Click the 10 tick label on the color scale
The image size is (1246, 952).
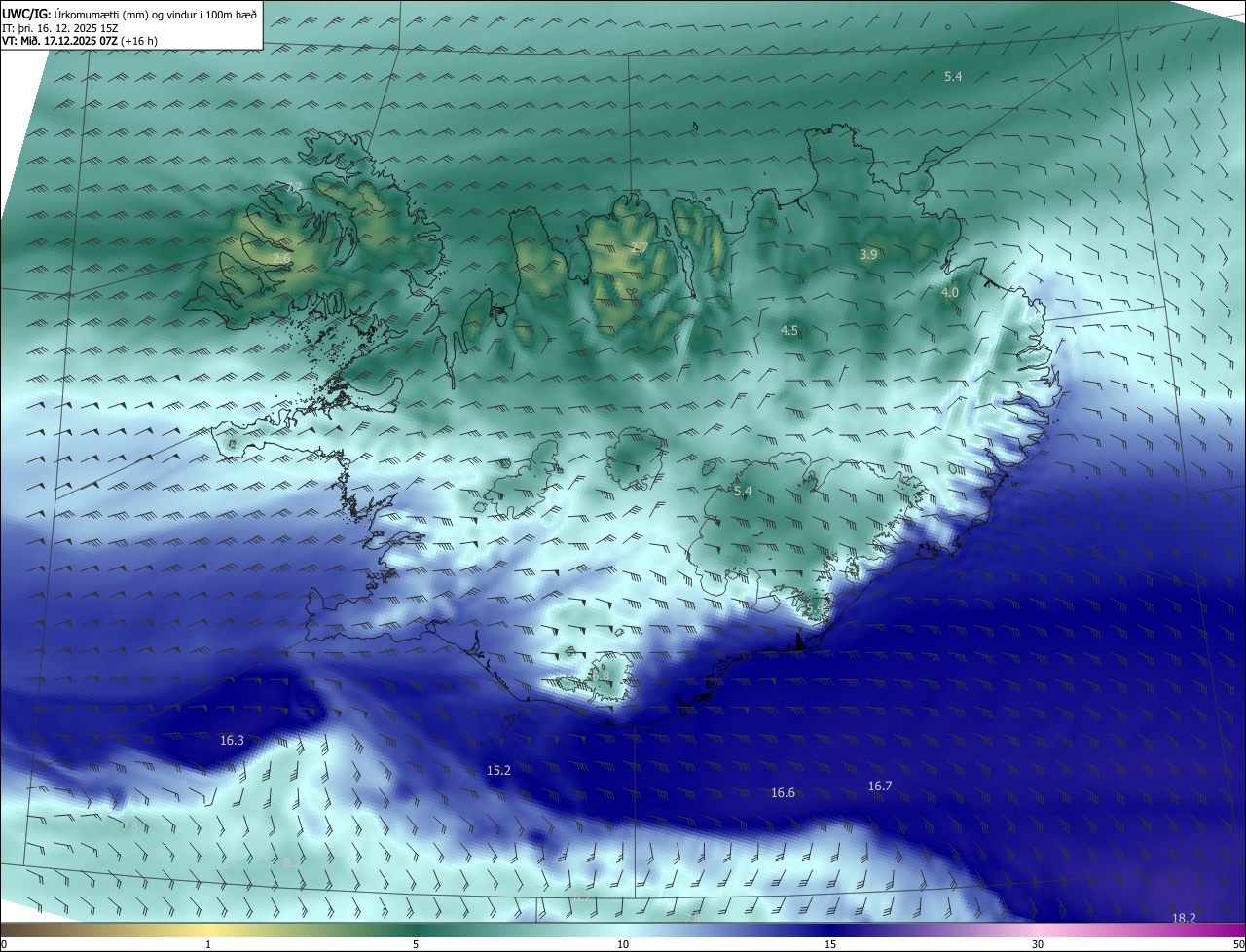[x=623, y=944]
